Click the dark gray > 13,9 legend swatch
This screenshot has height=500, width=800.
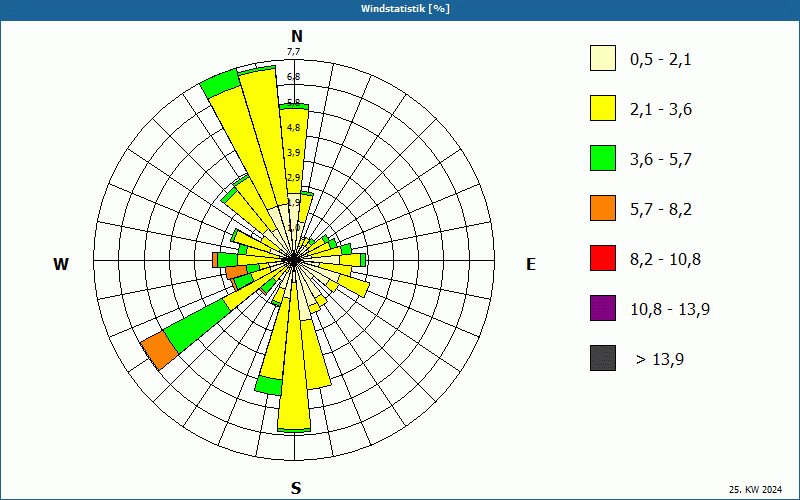603,358
